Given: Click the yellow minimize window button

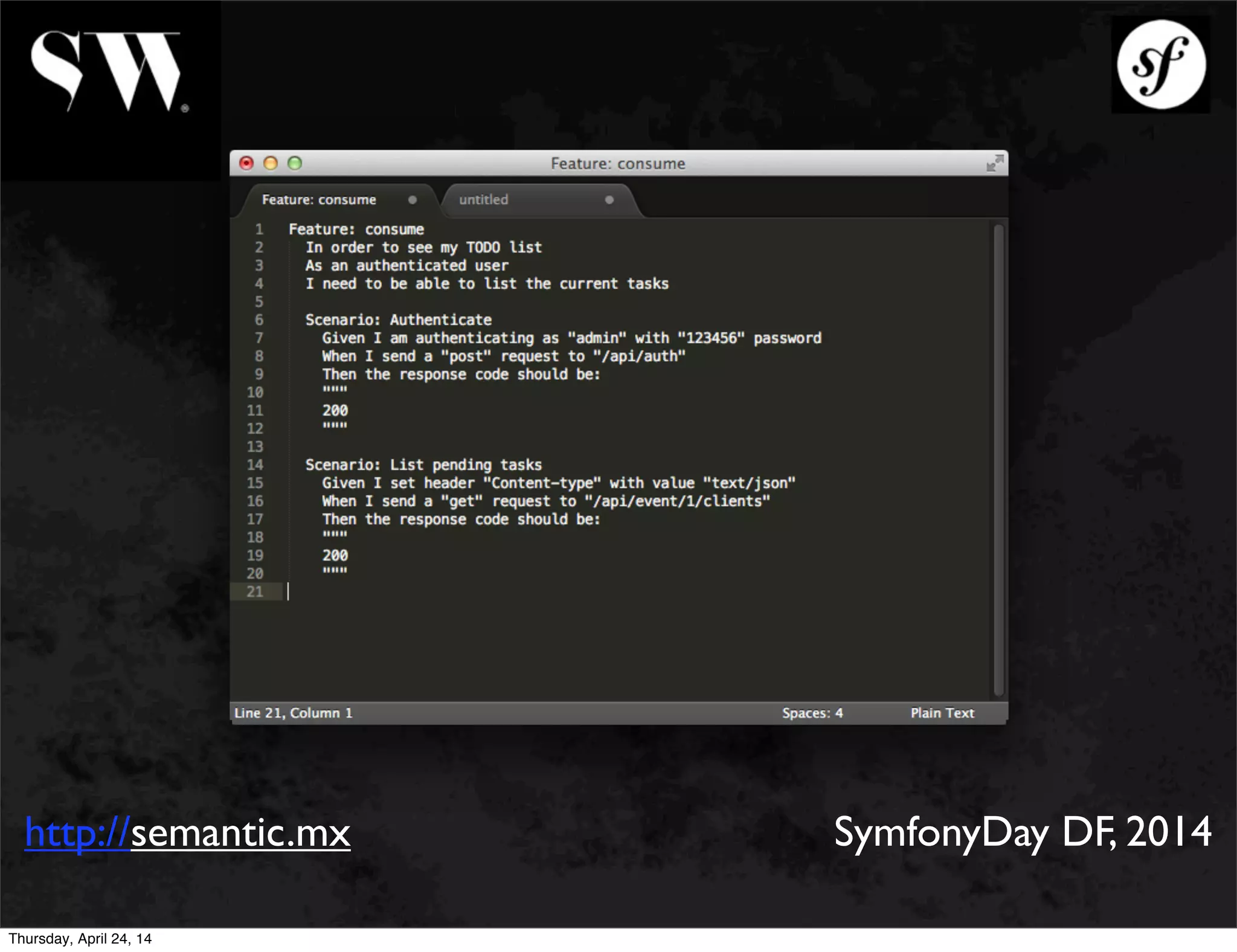Looking at the screenshot, I should pyautogui.click(x=271, y=163).
